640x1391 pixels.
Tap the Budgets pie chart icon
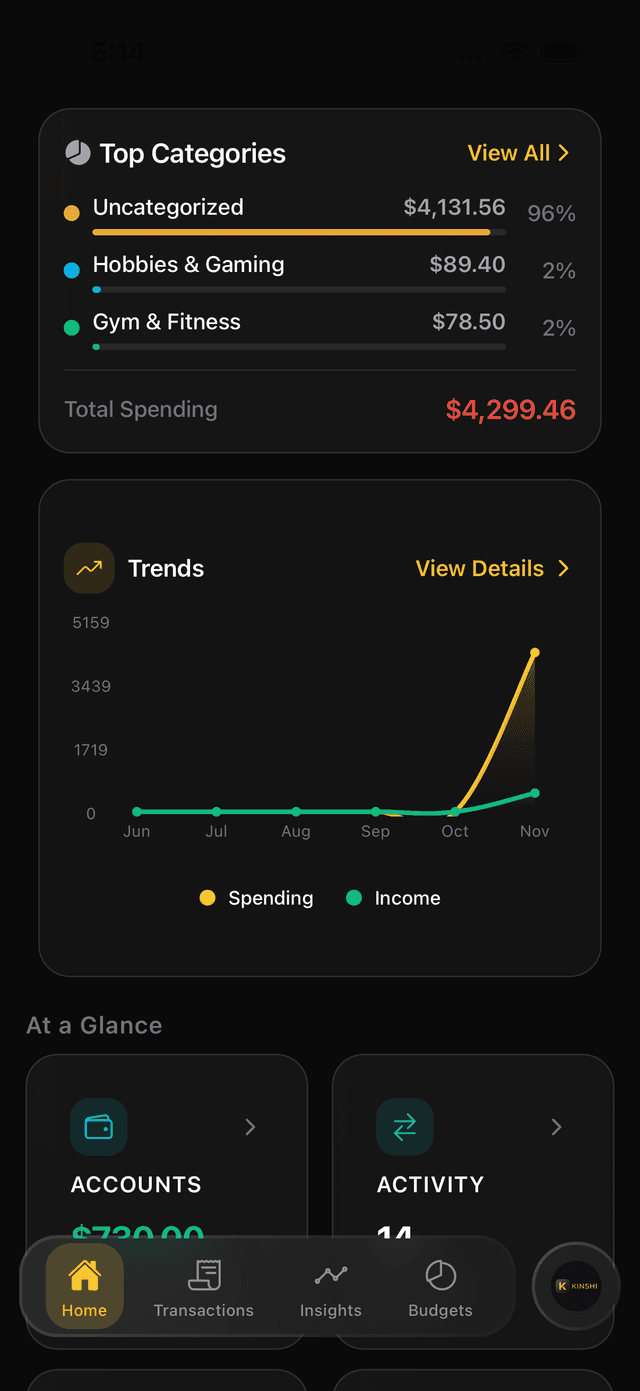[x=440, y=1275]
